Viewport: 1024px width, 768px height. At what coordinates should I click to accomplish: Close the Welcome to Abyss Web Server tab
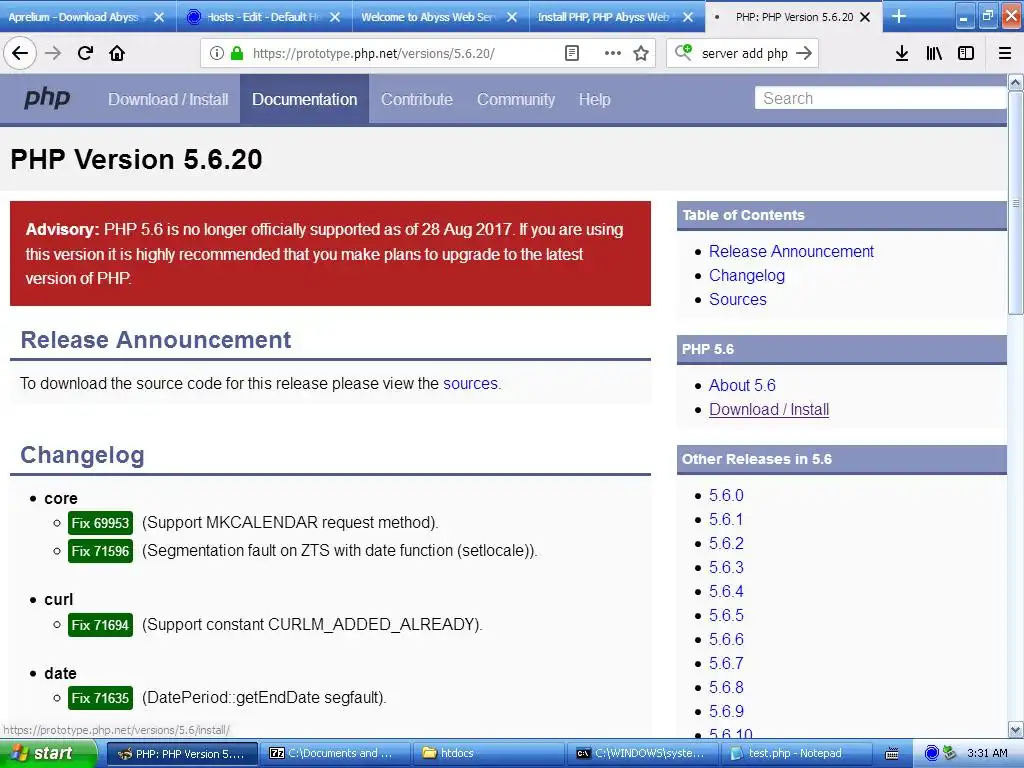tap(512, 17)
